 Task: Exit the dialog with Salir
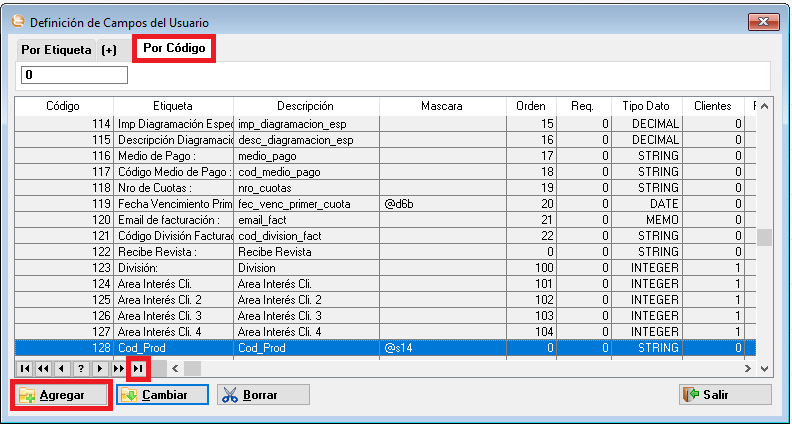point(724,395)
